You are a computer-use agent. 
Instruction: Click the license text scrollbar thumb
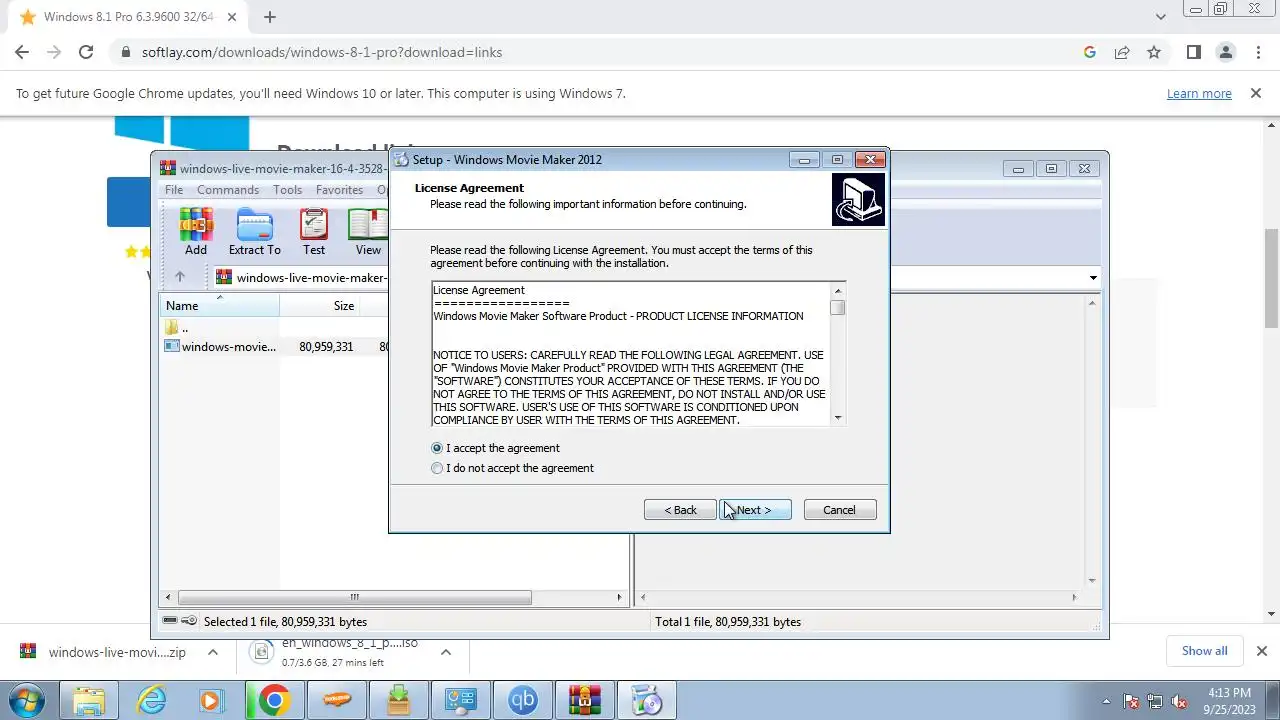pyautogui.click(x=838, y=308)
